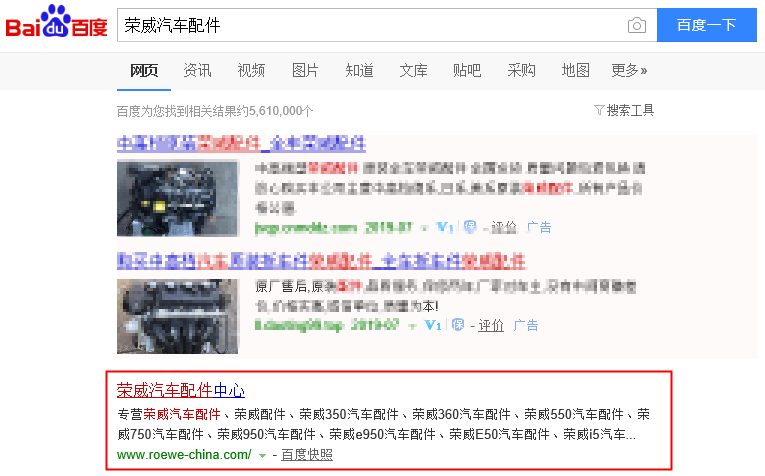Open the 更多» tab menu
Screen dimensions: 765x476
coord(629,70)
